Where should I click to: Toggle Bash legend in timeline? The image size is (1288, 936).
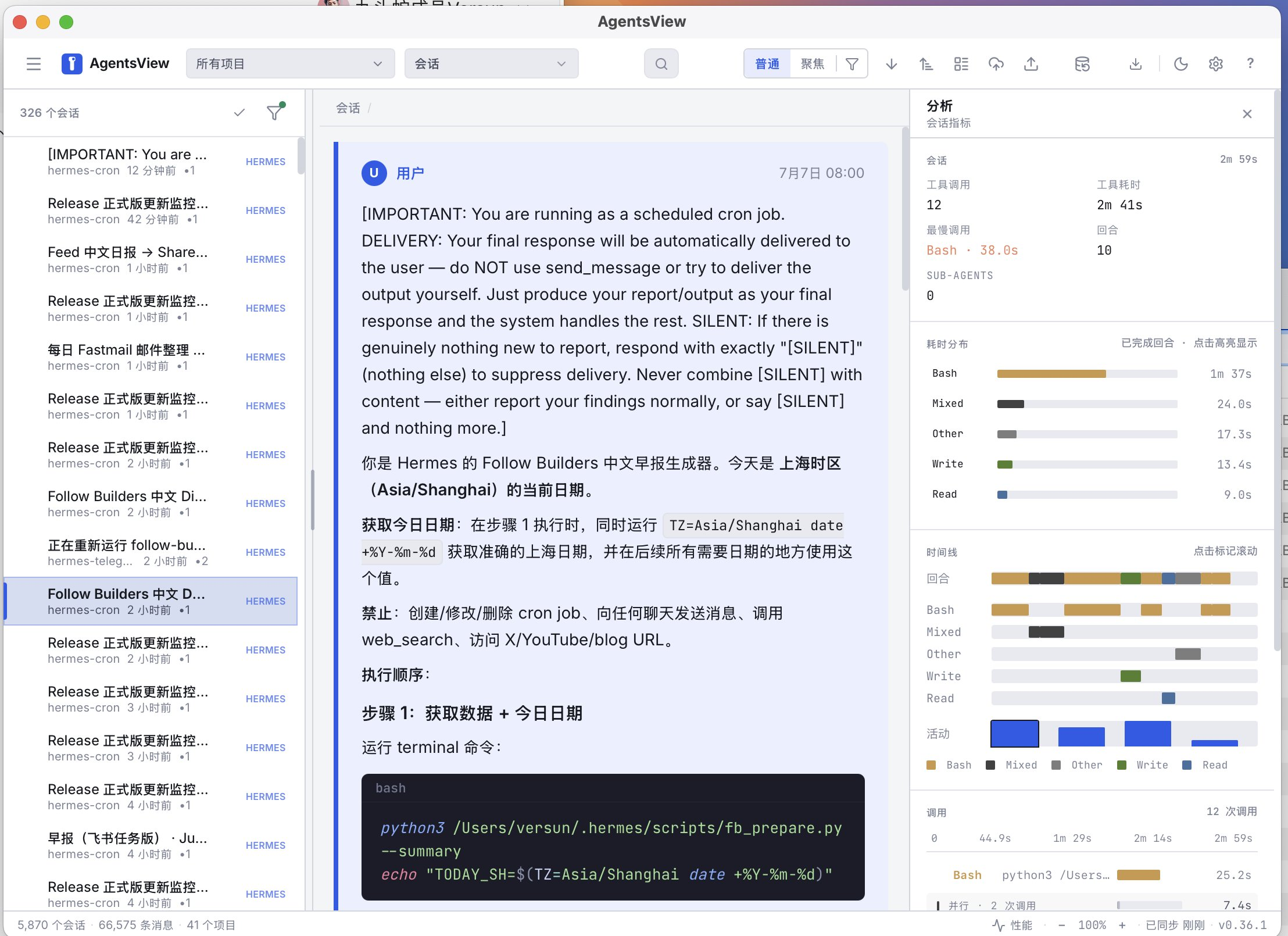(949, 764)
